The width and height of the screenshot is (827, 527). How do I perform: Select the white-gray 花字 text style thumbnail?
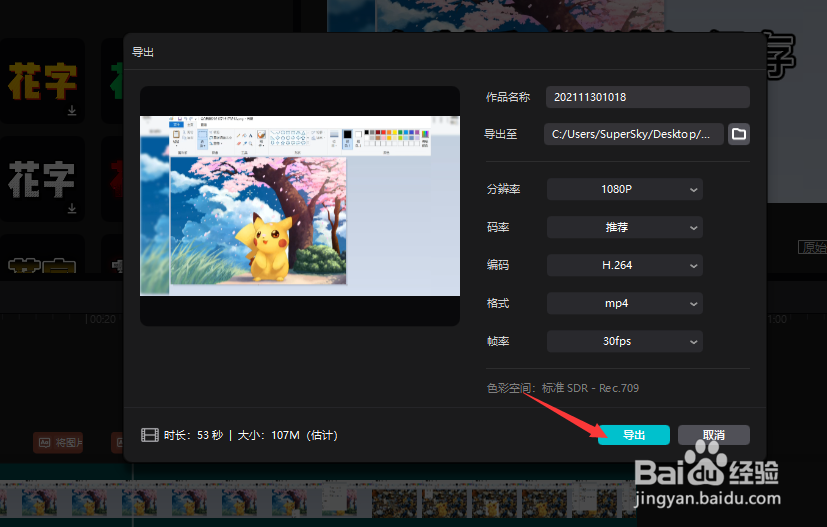[x=42, y=179]
